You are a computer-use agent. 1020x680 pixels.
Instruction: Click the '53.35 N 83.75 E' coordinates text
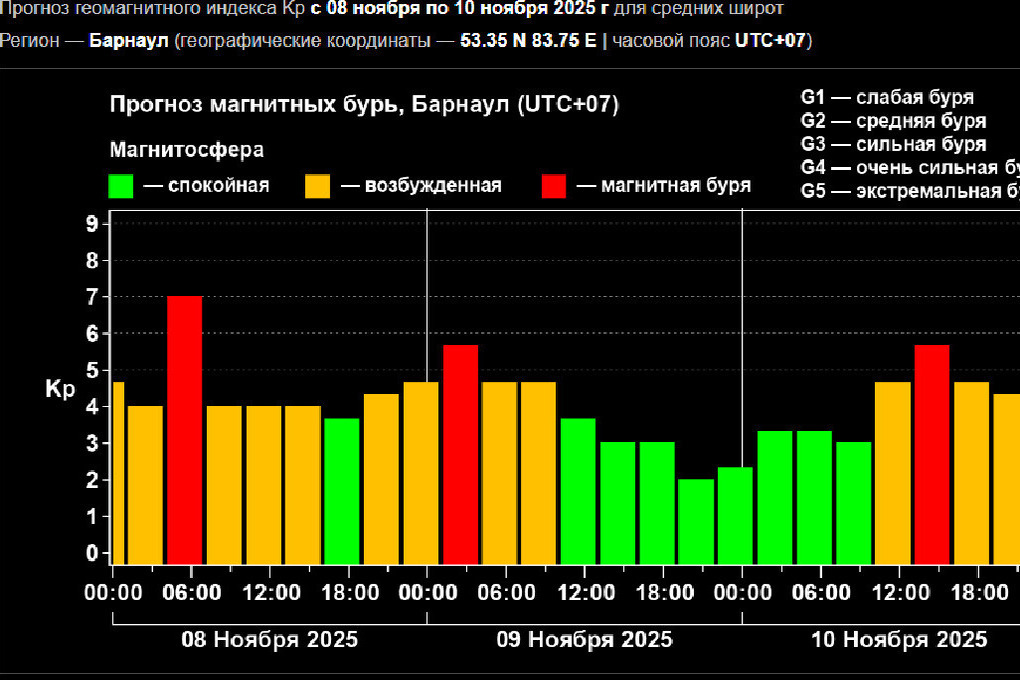click(527, 41)
